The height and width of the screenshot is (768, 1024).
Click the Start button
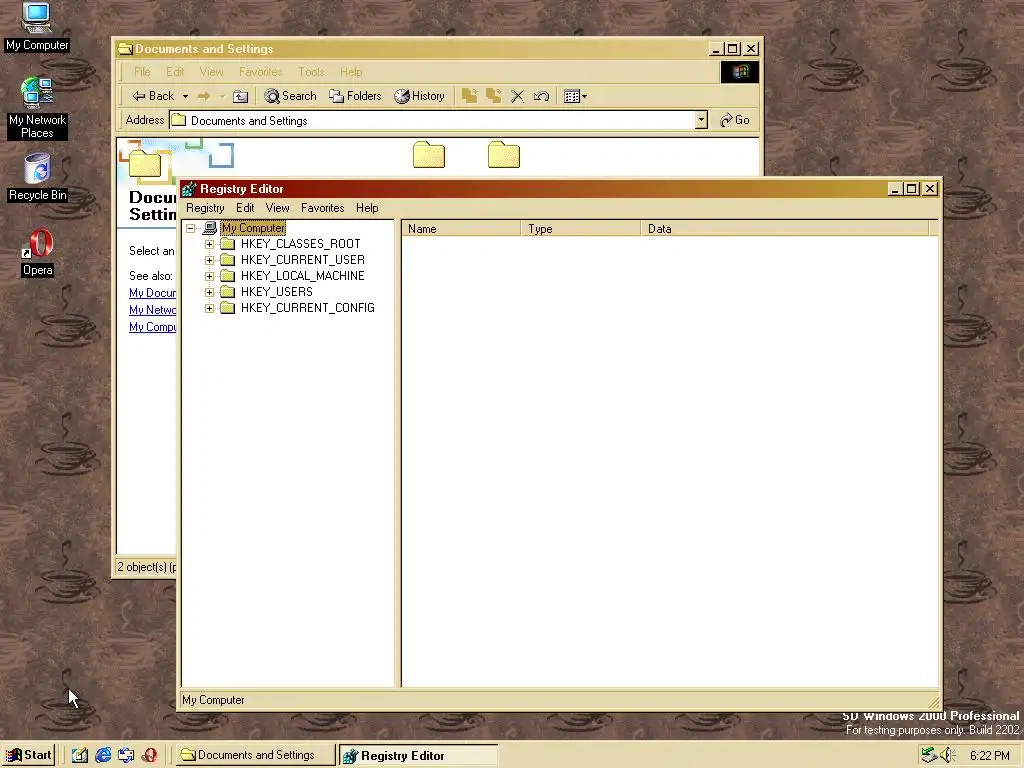28,755
